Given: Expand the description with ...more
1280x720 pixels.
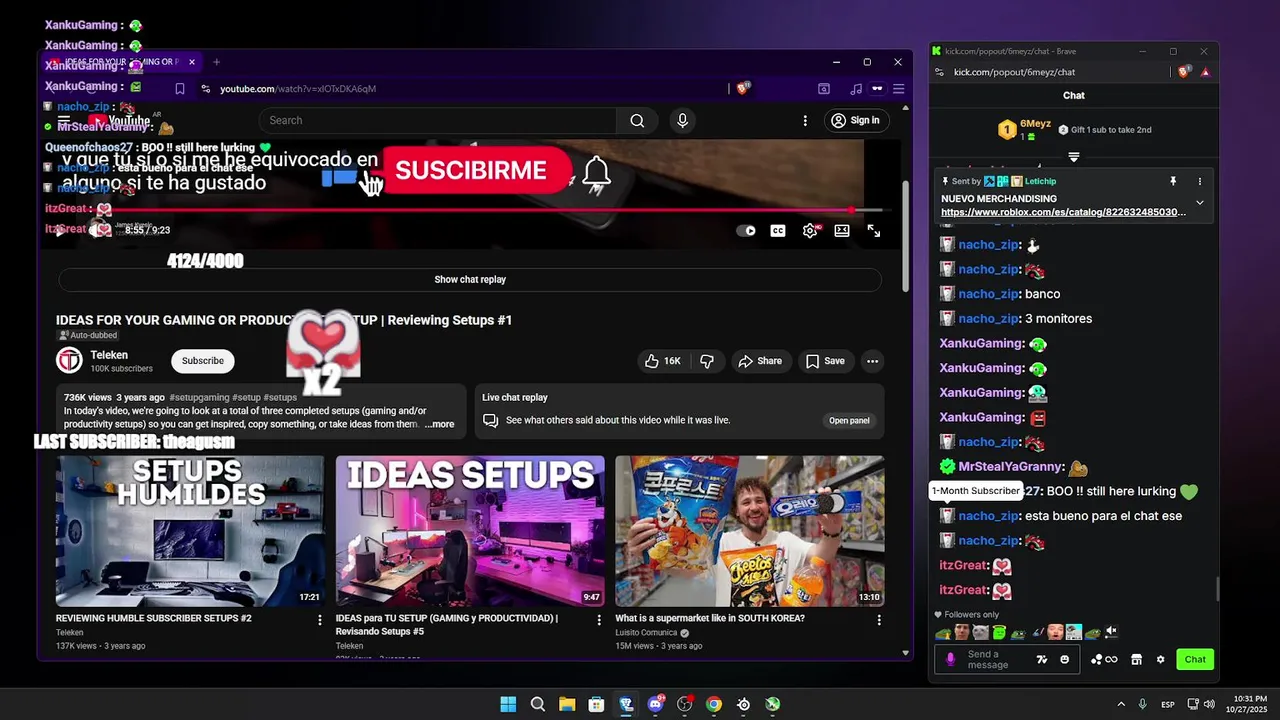Looking at the screenshot, I should tap(439, 424).
